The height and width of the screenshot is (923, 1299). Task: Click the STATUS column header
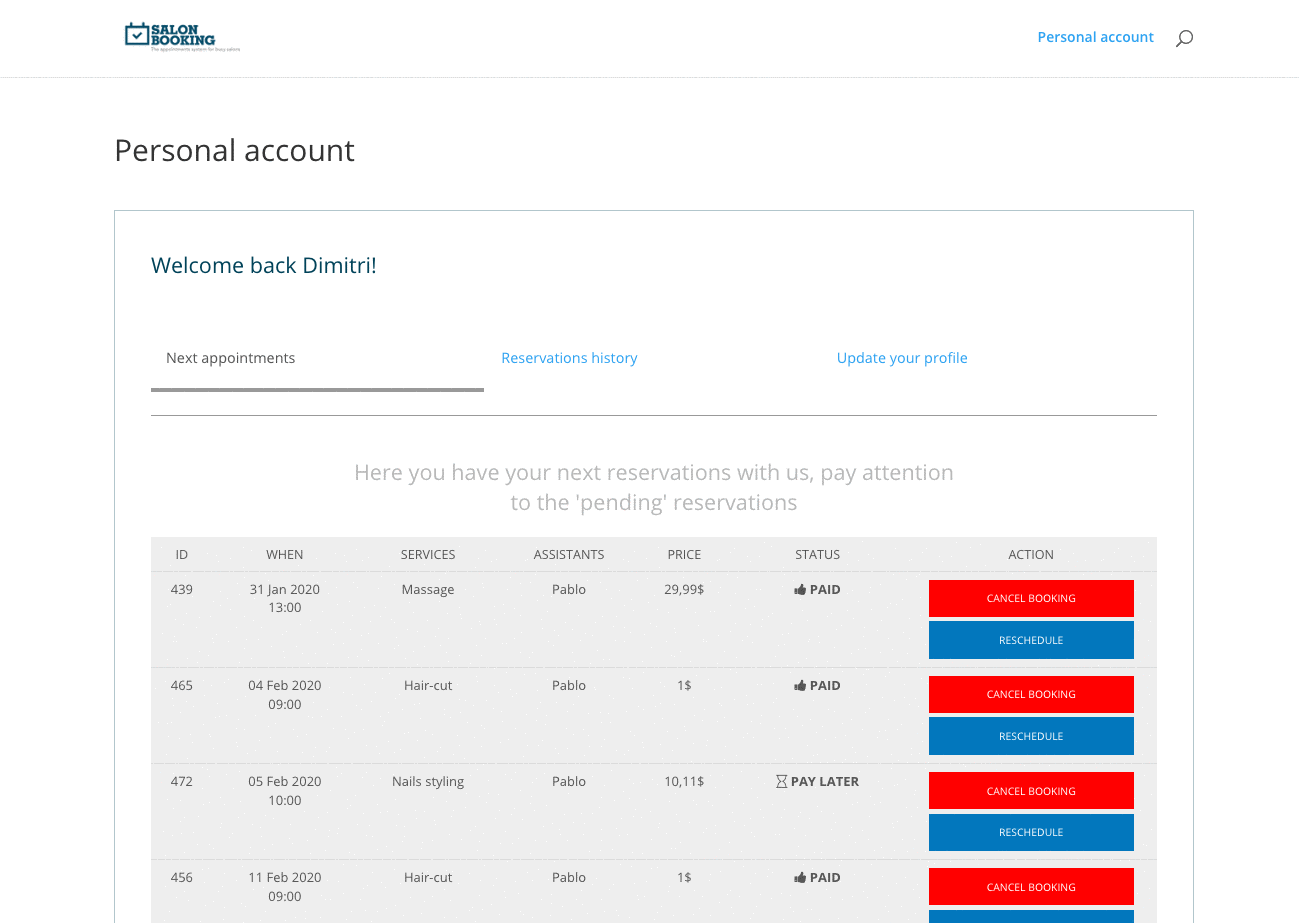coord(818,554)
